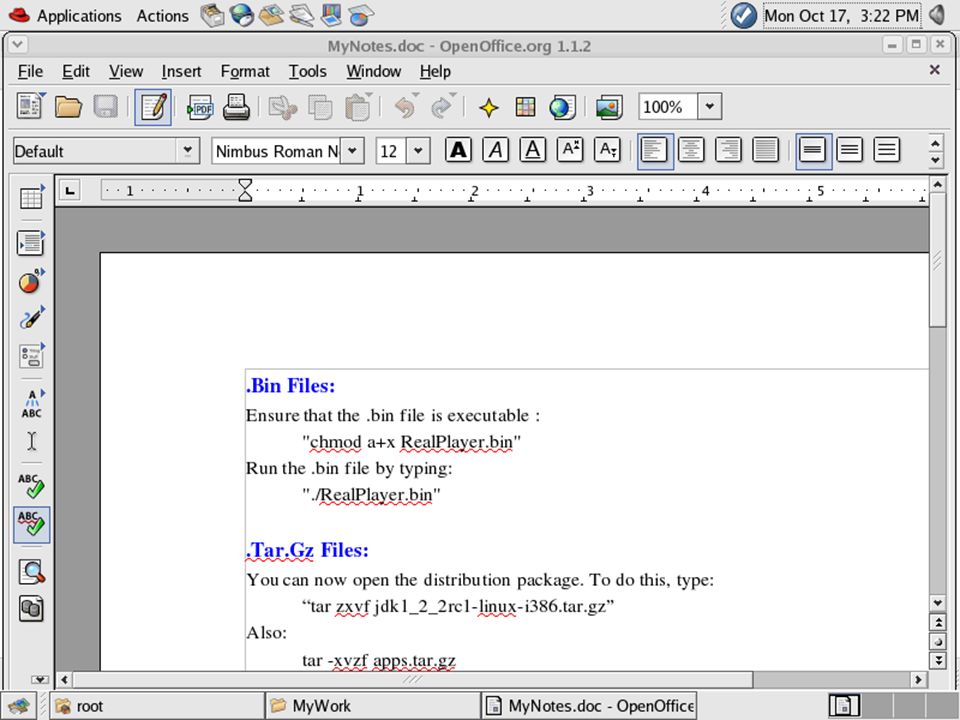Open the Edit menu

pos(76,72)
